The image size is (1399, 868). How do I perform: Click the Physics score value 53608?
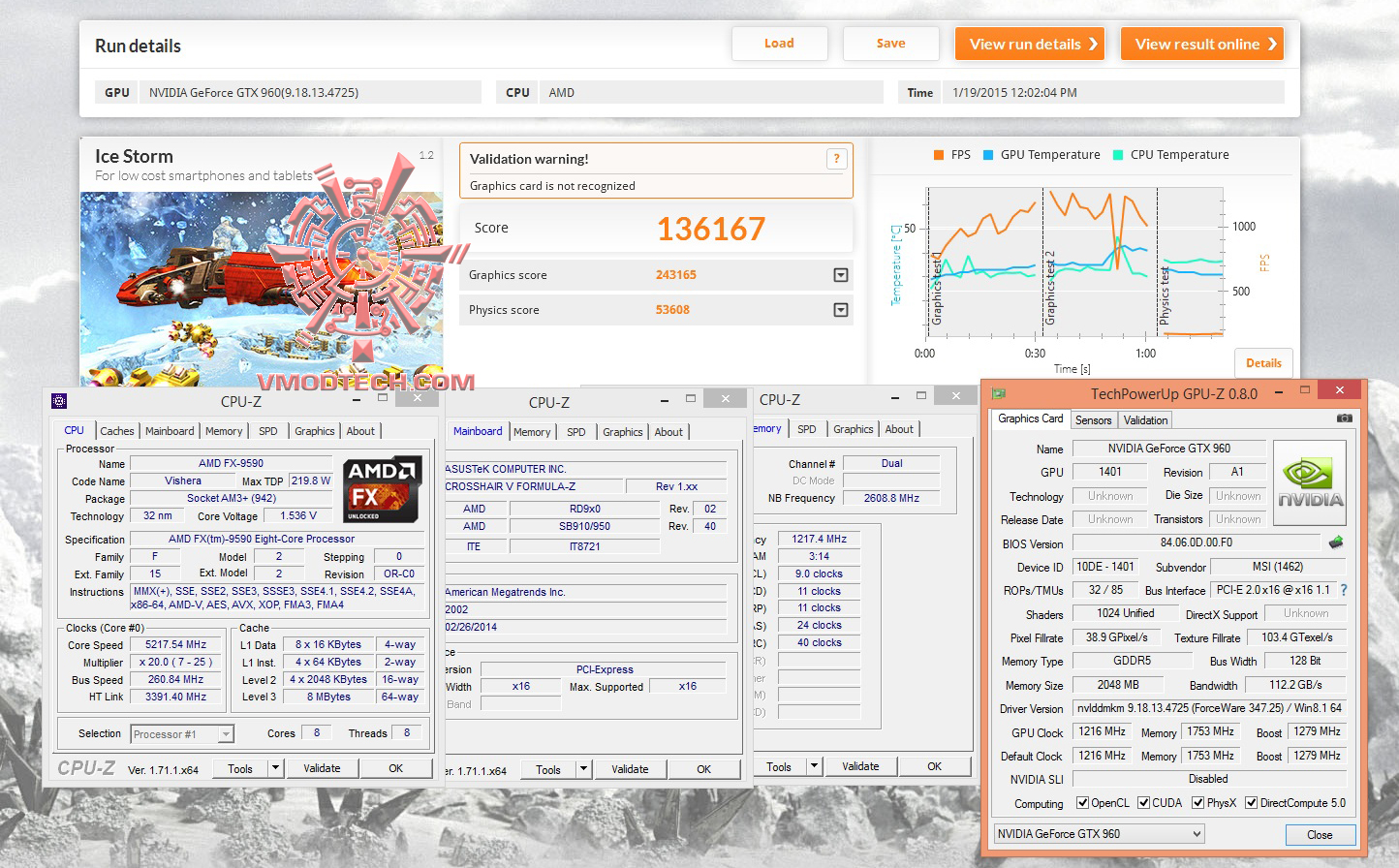(x=672, y=310)
